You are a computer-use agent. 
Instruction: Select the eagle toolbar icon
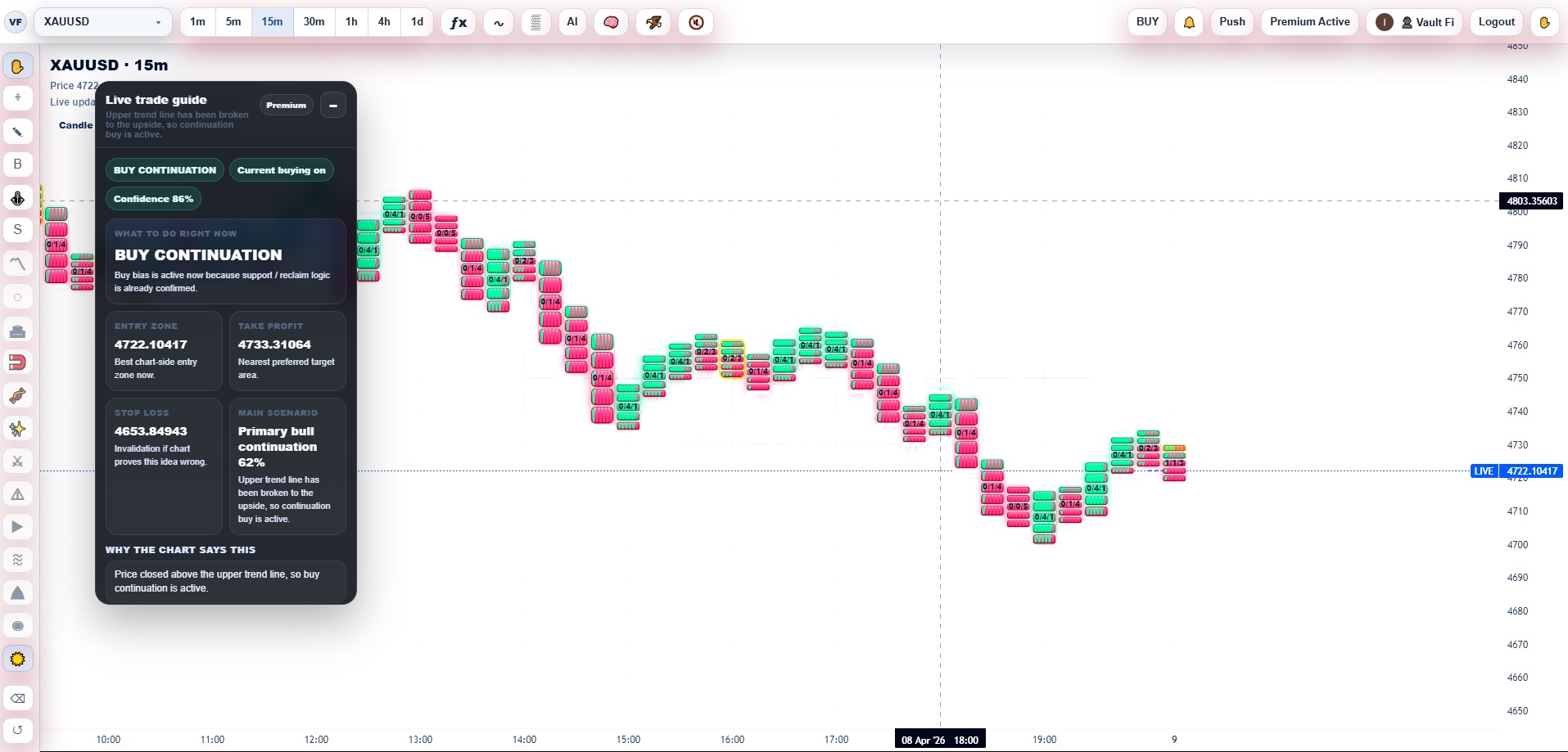coord(653,22)
